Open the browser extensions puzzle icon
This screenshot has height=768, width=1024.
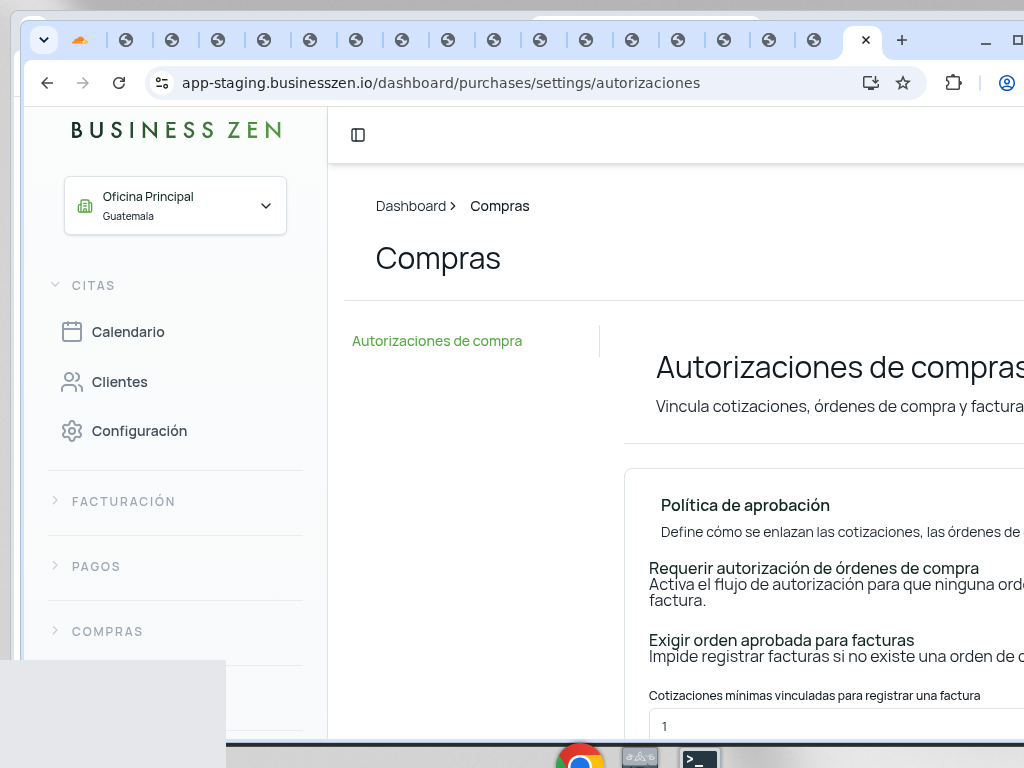pyautogui.click(x=953, y=83)
